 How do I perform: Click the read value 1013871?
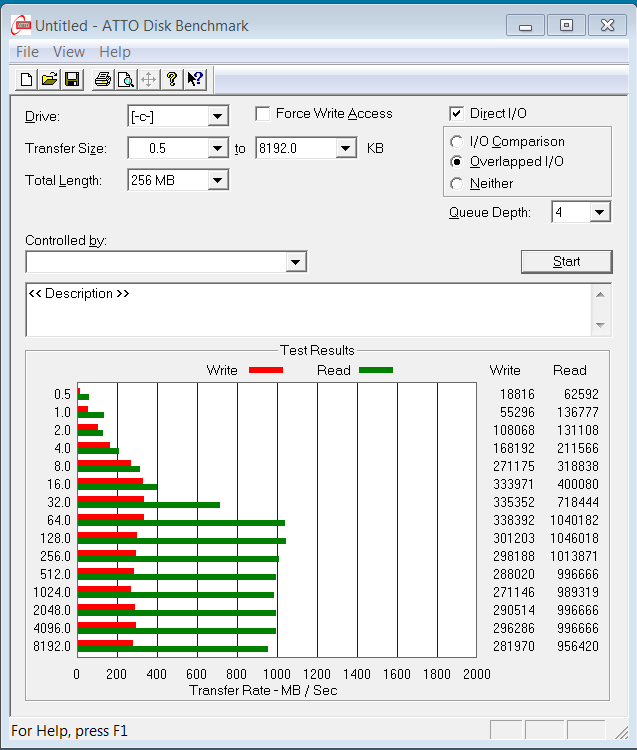[574, 556]
